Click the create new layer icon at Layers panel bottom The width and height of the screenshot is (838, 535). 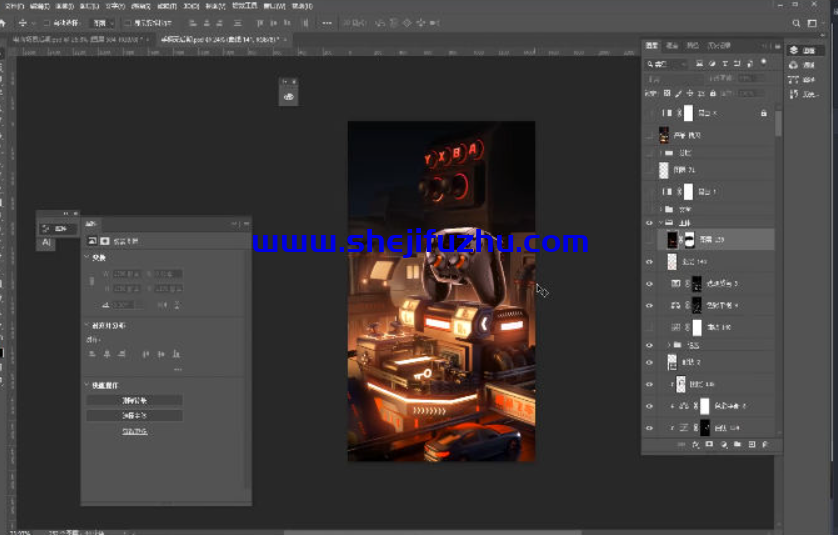click(x=751, y=444)
